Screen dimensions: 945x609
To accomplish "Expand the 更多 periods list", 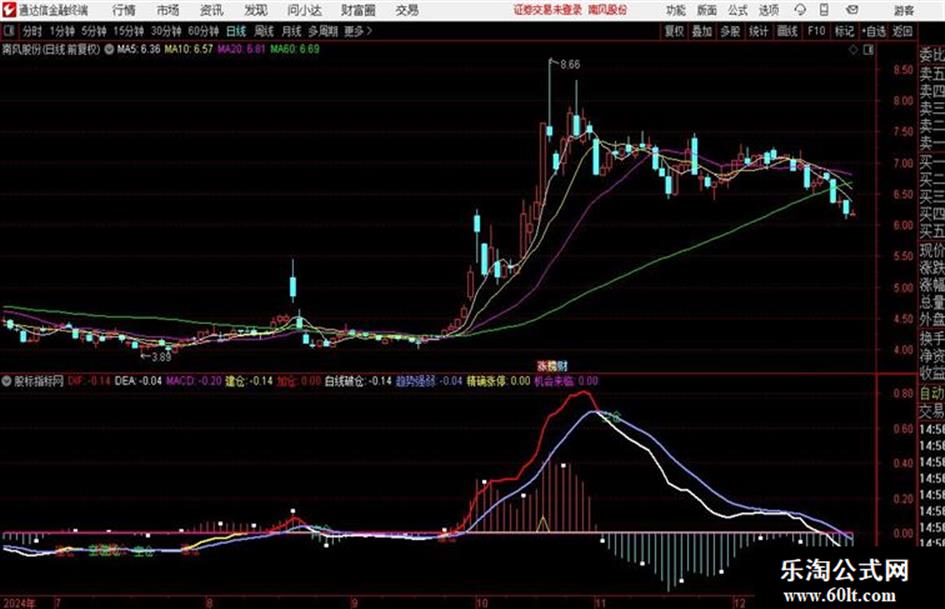I will (358, 31).
